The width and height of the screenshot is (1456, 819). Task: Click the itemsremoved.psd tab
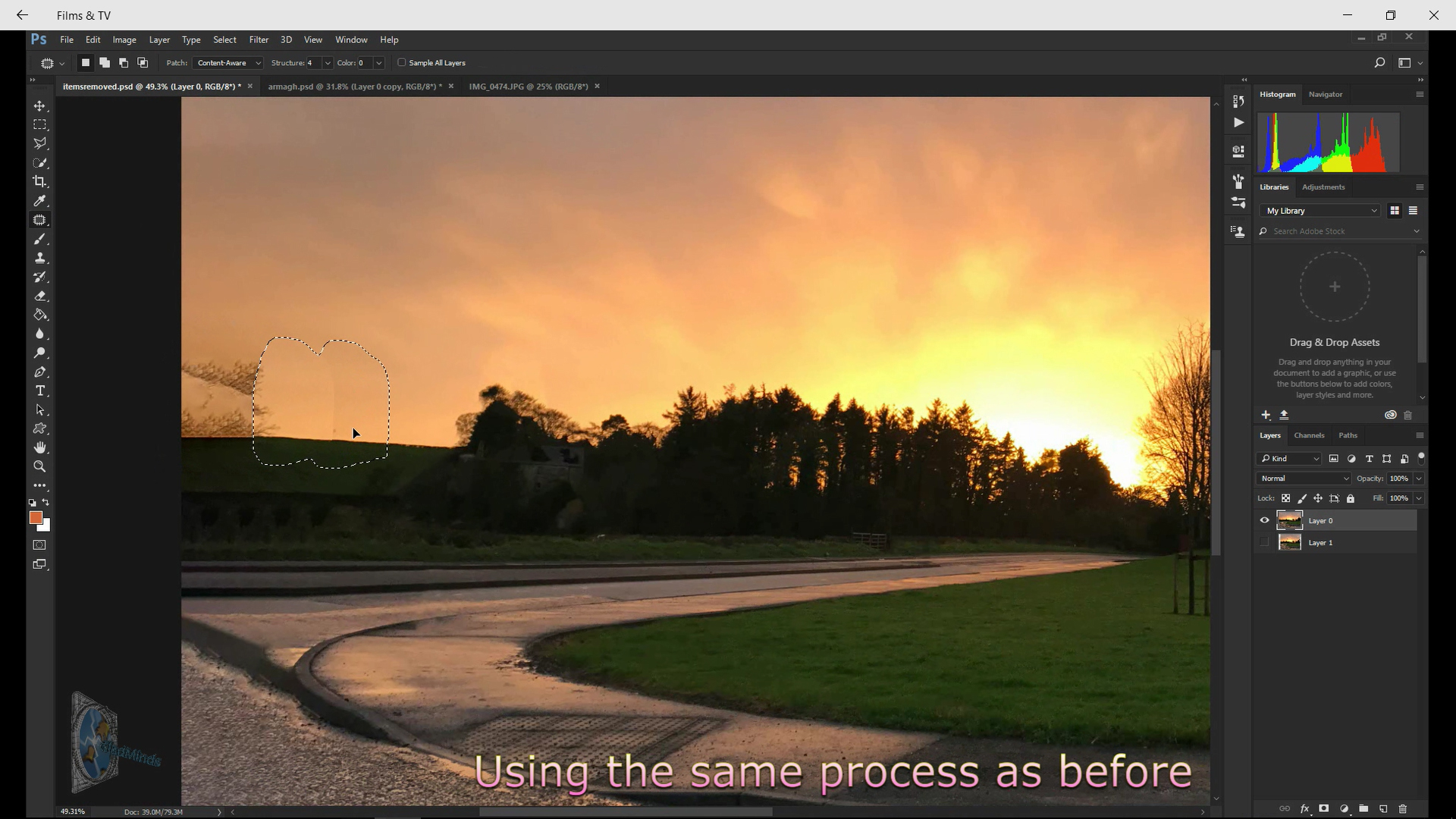point(152,86)
